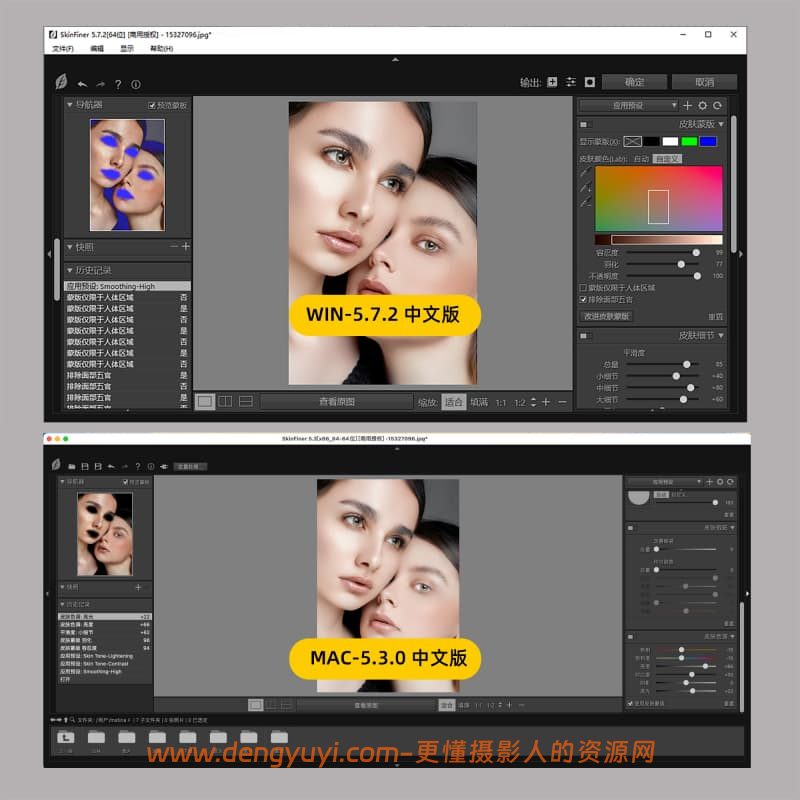Click the undo arrow in Mac toolbar
800x800 pixels.
tap(111, 466)
